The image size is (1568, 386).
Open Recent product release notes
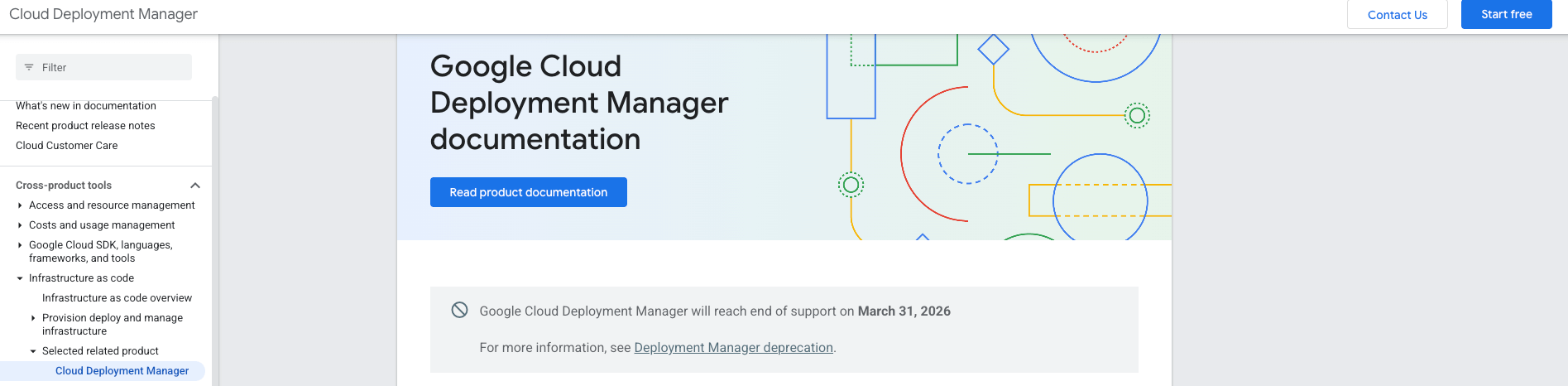click(85, 126)
